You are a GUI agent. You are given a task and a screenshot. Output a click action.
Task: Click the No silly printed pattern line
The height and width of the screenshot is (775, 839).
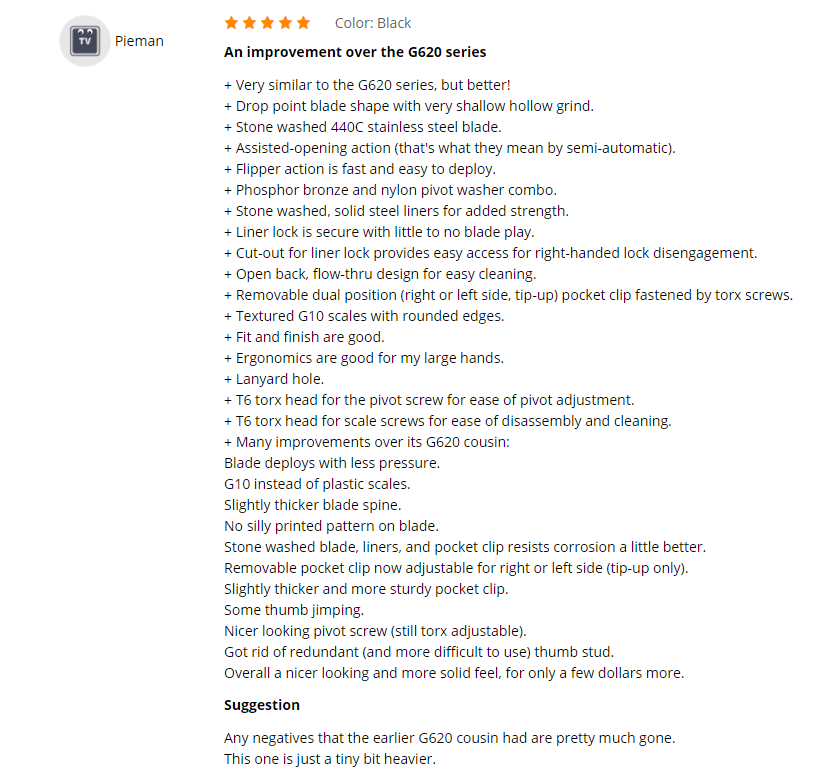(x=331, y=526)
